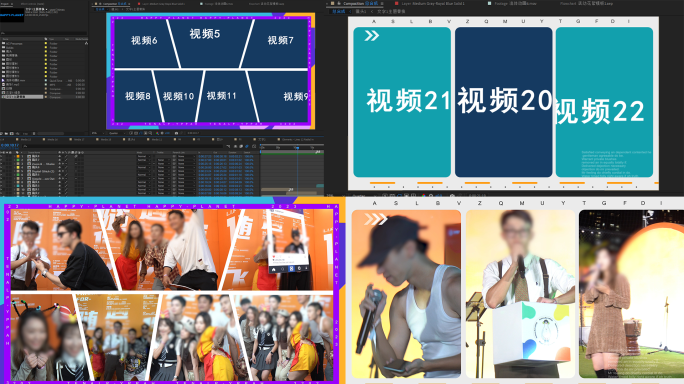Image resolution: width=684 pixels, height=384 pixels.
Task: Select the Flowchart tab in the right viewer
Action: [x=586, y=3]
